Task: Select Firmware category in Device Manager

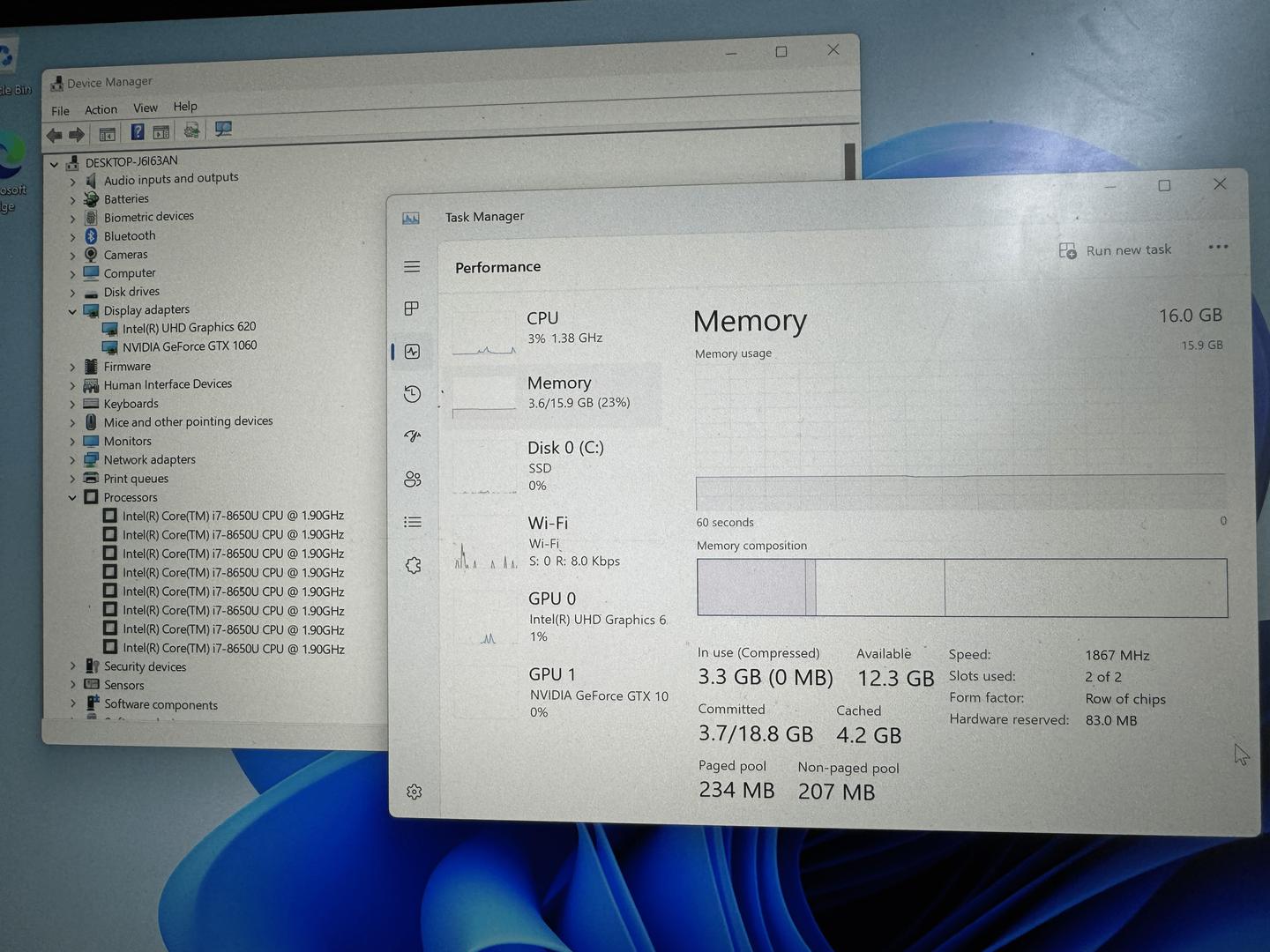Action: coord(127,367)
